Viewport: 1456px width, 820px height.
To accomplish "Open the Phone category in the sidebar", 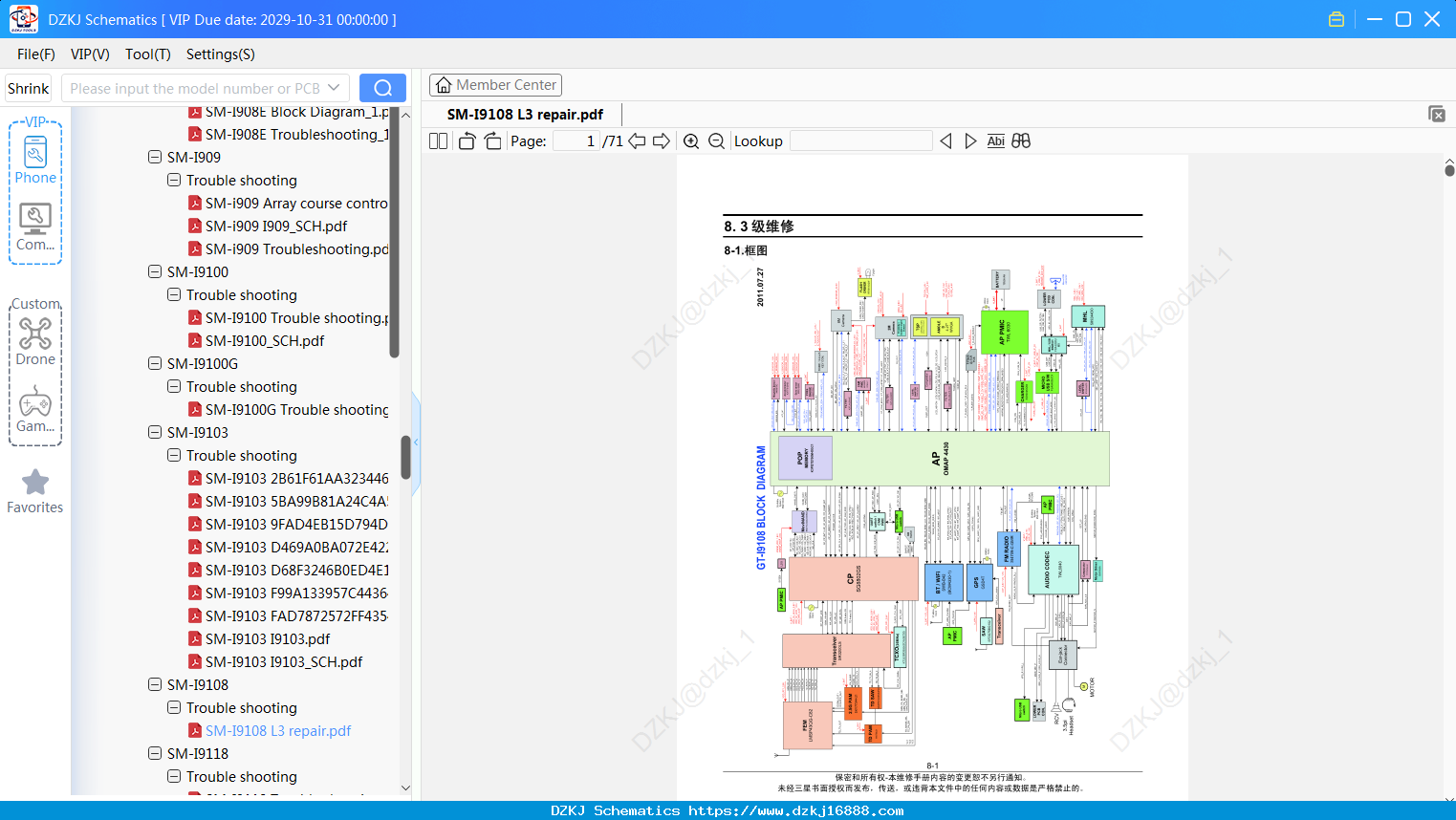I will [x=35, y=160].
